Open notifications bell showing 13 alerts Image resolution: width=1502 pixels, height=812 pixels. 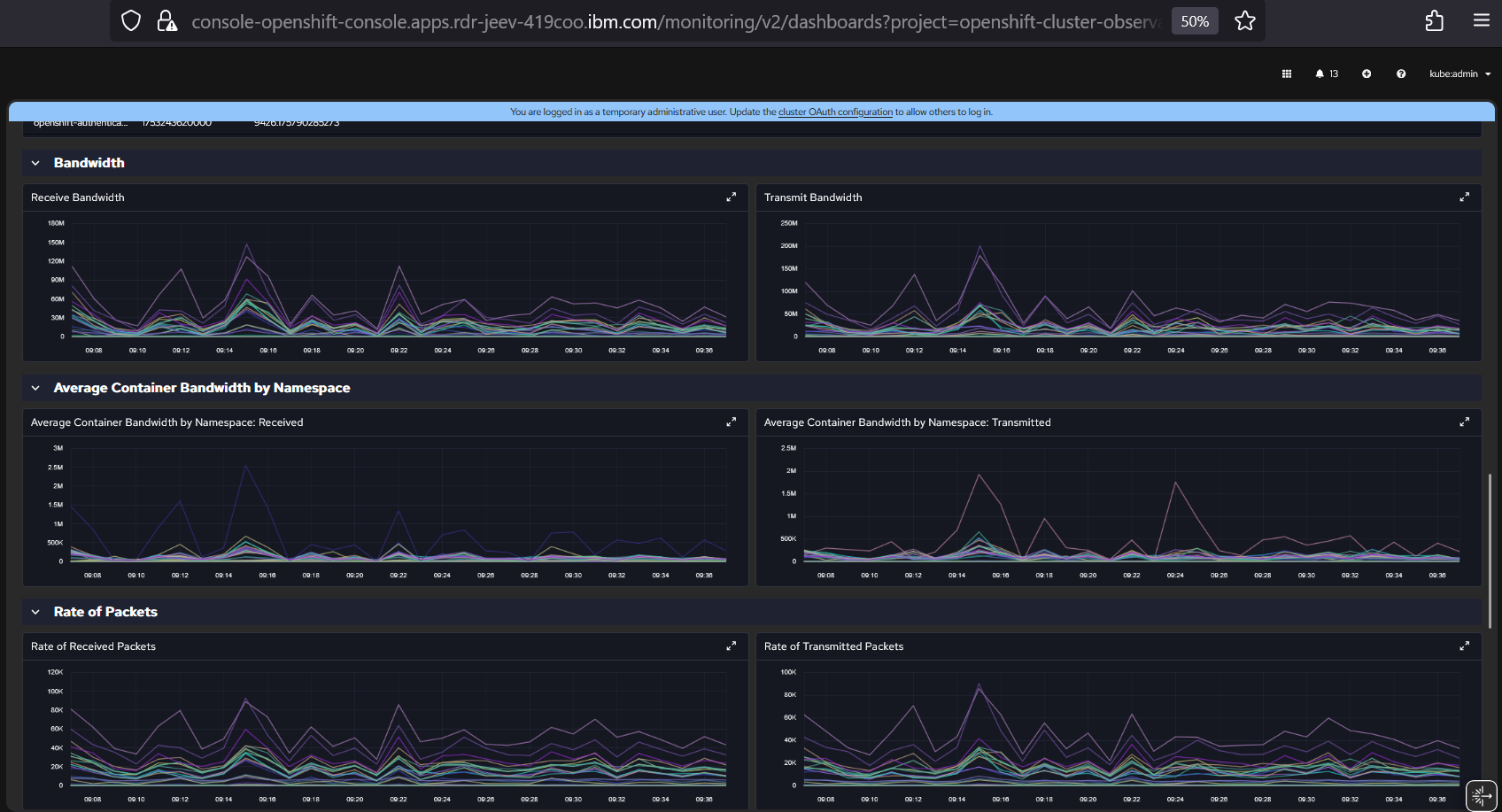[x=1327, y=73]
